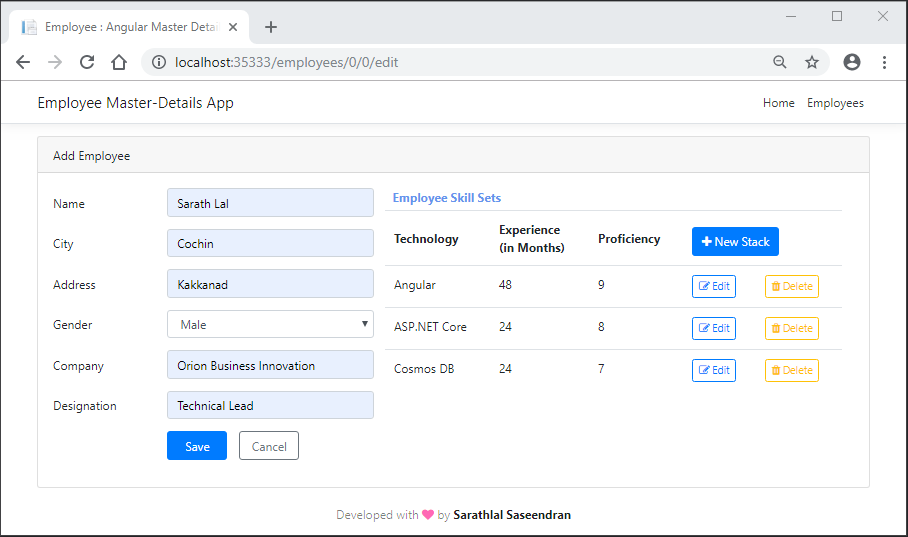908x537 pixels.
Task: Click the zoom magnifier icon in address bar
Action: (779, 62)
